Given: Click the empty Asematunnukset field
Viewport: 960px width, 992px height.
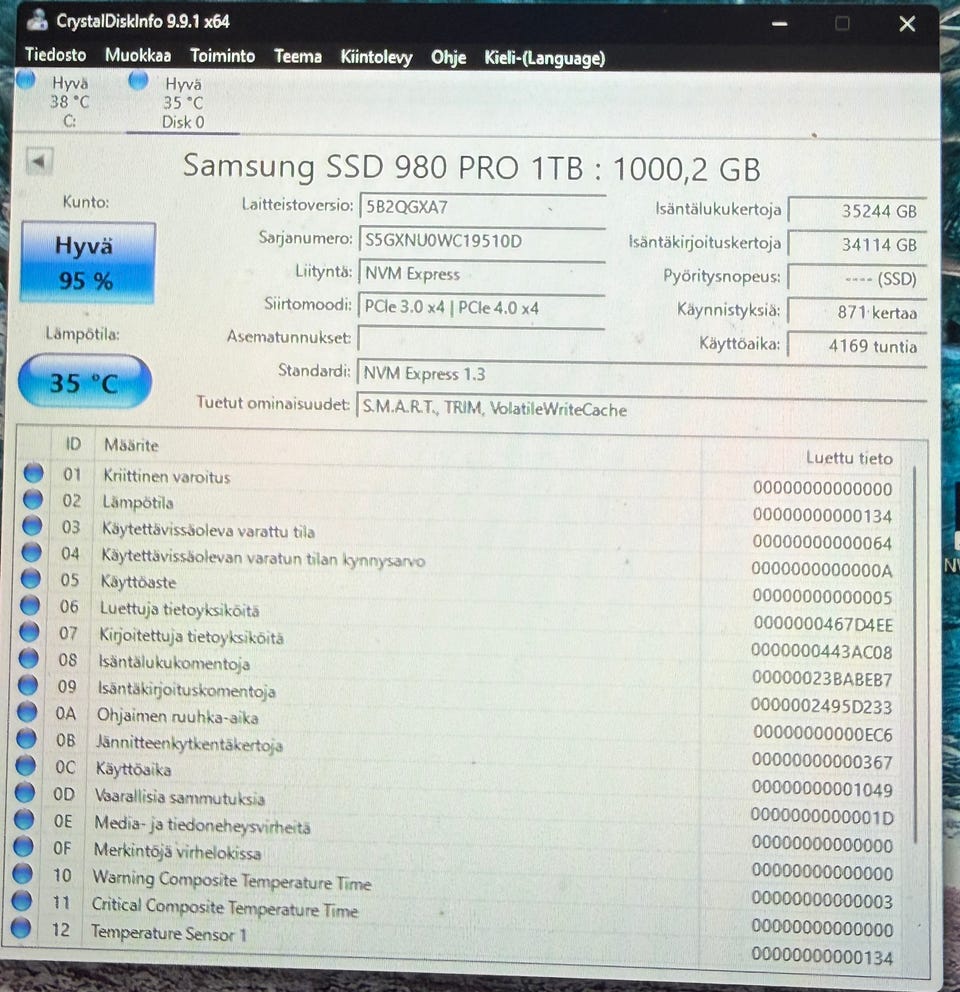Looking at the screenshot, I should pyautogui.click(x=481, y=339).
